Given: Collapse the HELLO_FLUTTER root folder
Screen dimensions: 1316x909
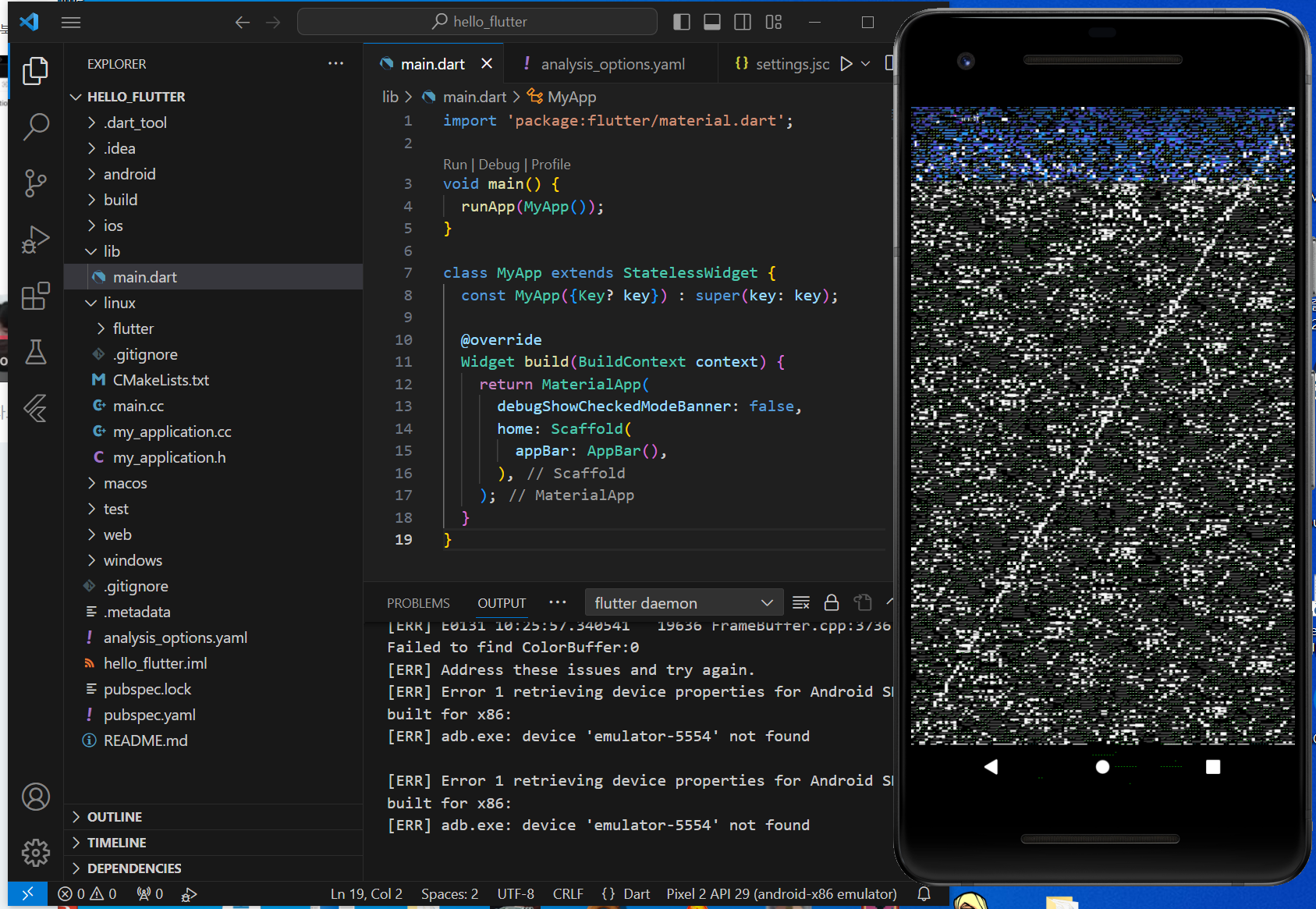Looking at the screenshot, I should [213, 97].
